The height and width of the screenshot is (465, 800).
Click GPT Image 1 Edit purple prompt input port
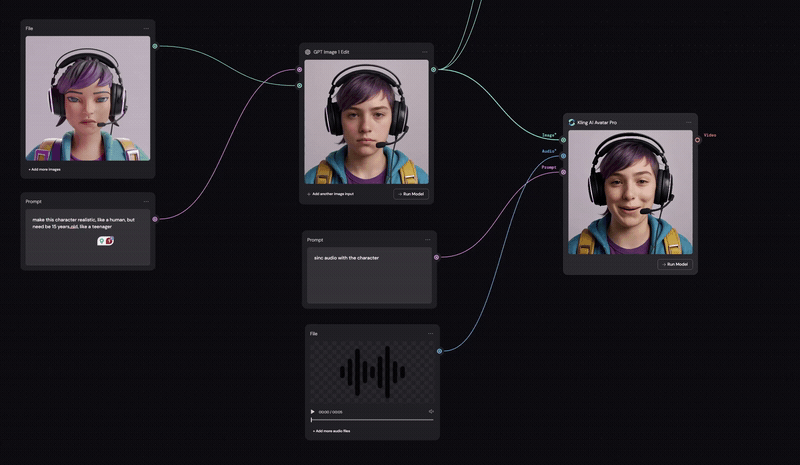click(299, 70)
